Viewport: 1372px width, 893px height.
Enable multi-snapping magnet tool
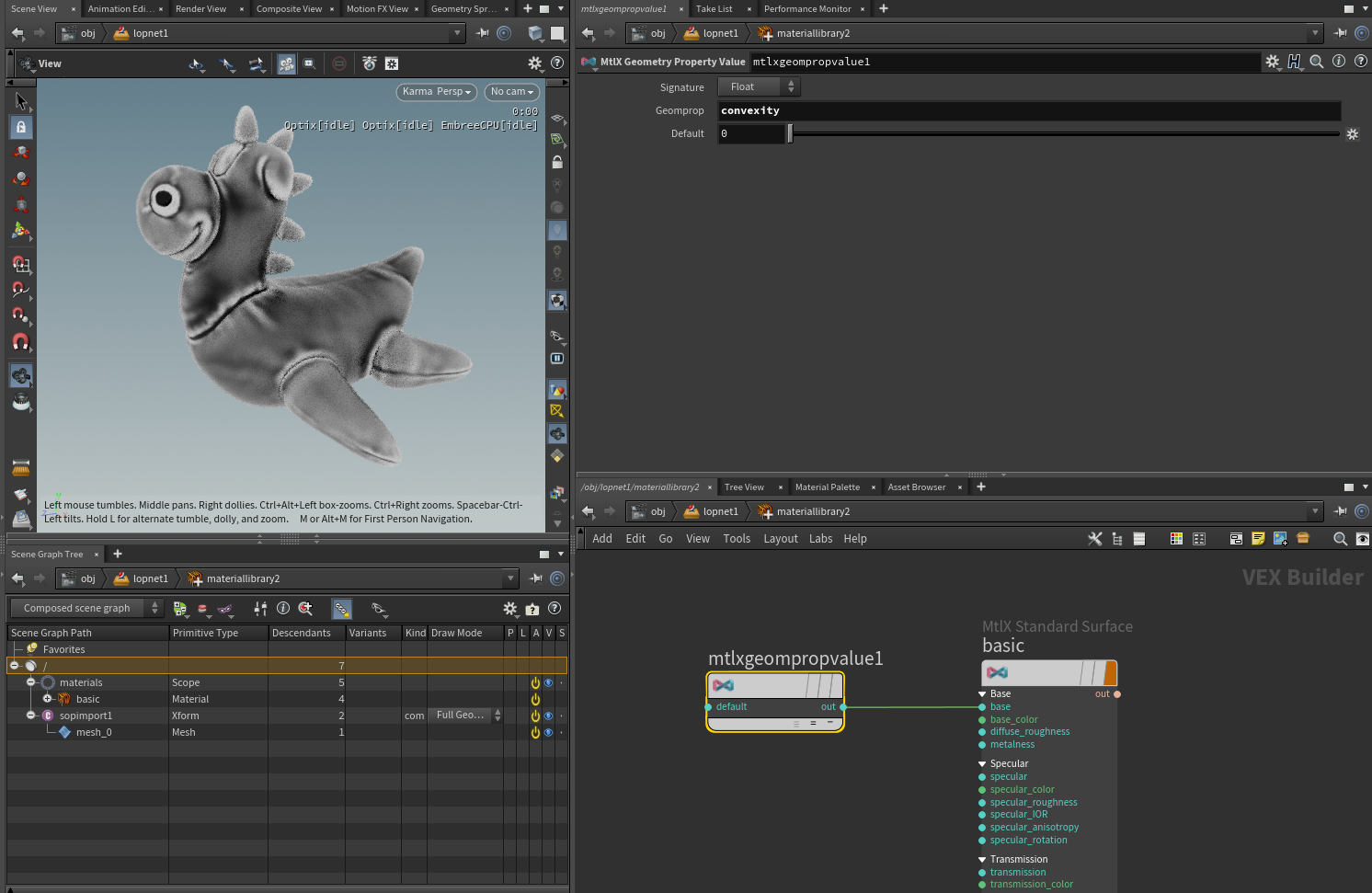tap(21, 342)
